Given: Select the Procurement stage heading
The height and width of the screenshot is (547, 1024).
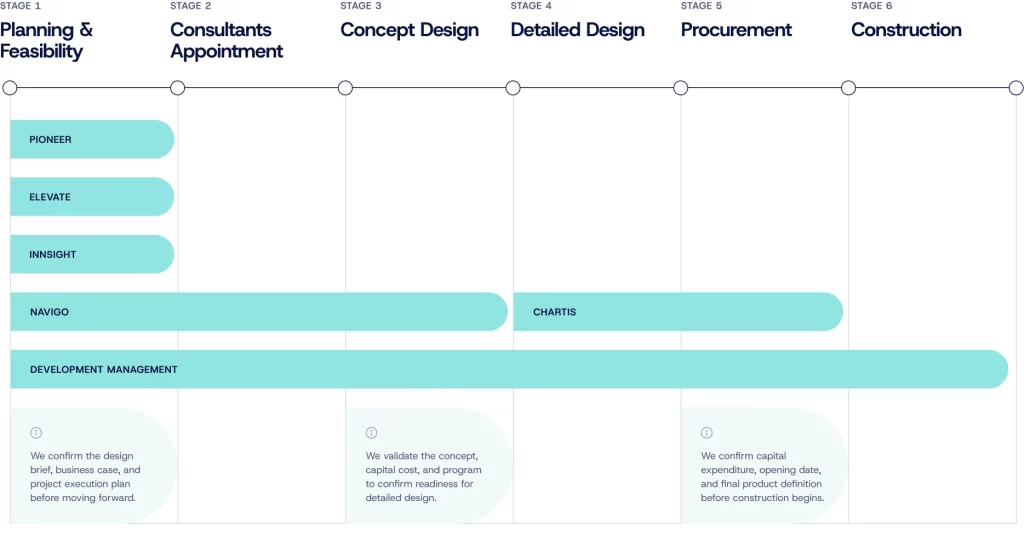Looking at the screenshot, I should (x=736, y=30).
